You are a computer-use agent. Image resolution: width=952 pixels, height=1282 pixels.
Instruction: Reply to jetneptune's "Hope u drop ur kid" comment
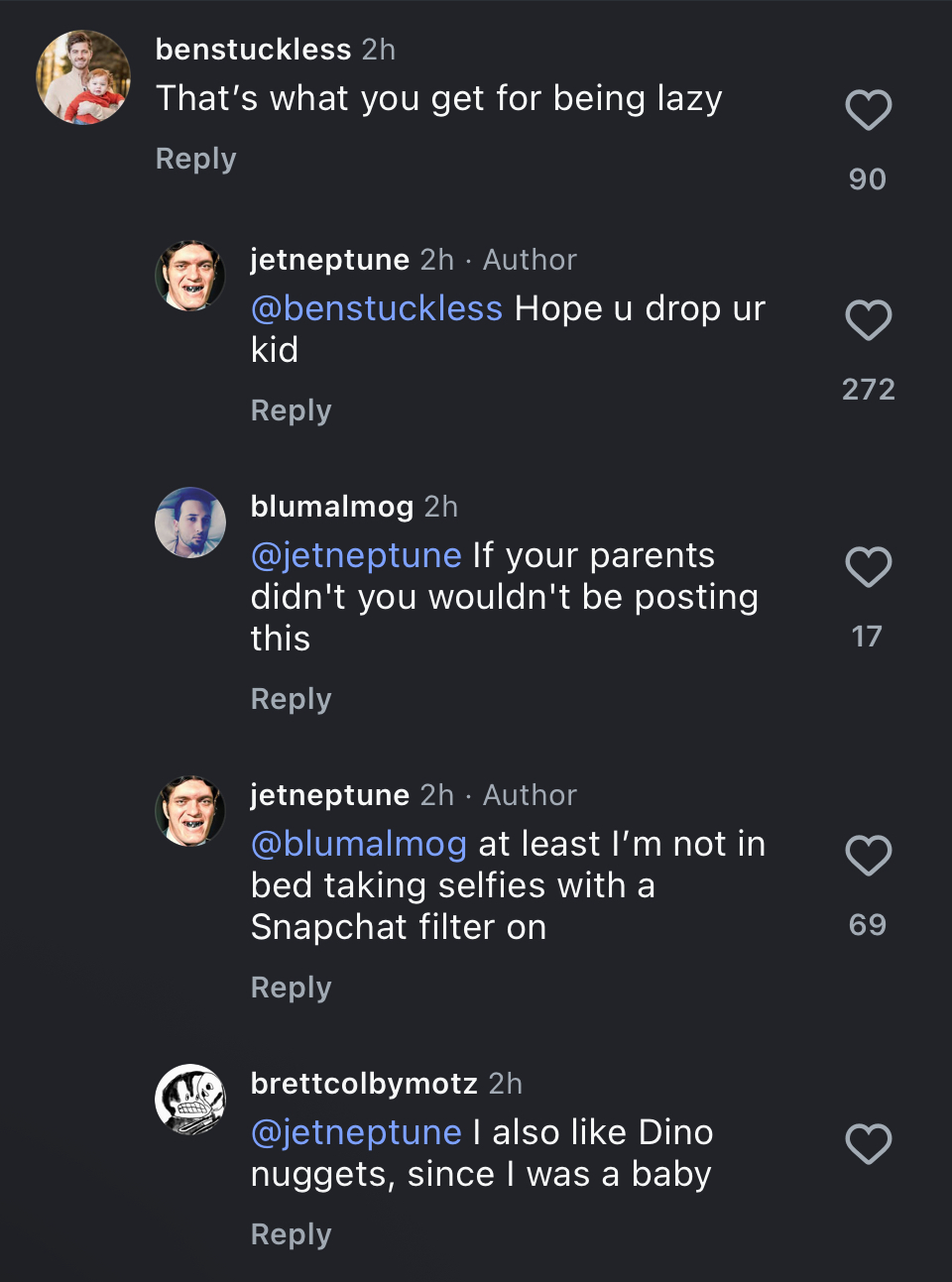pyautogui.click(x=291, y=410)
